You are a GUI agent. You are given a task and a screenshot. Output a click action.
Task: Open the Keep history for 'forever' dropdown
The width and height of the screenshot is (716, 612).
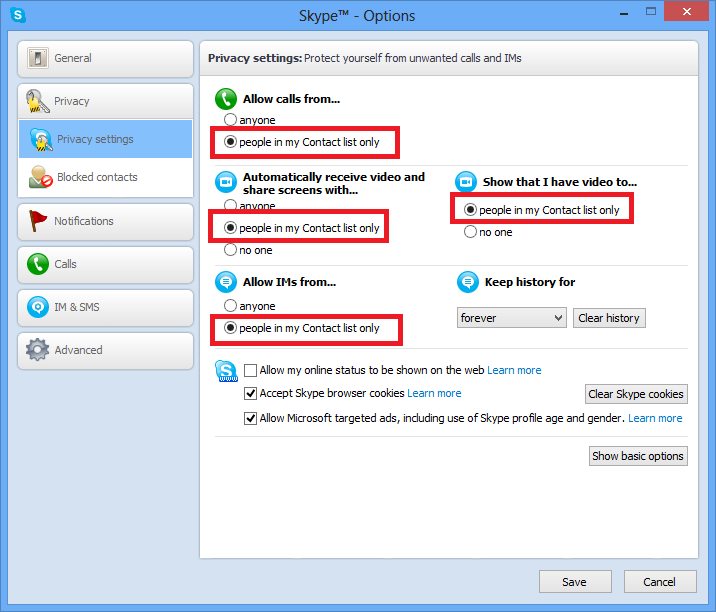[x=511, y=318]
